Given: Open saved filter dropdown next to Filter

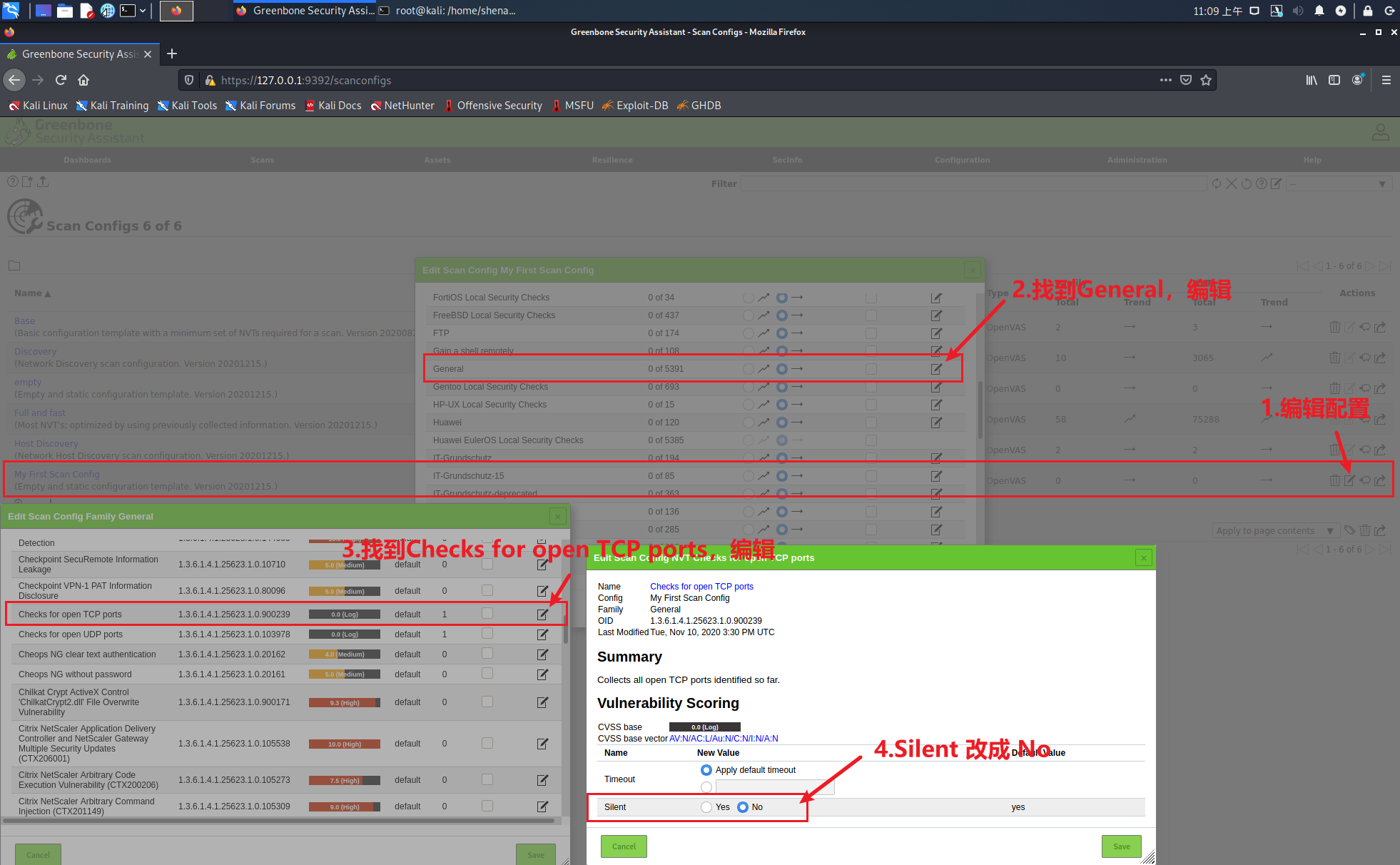Looking at the screenshot, I should tap(1339, 184).
